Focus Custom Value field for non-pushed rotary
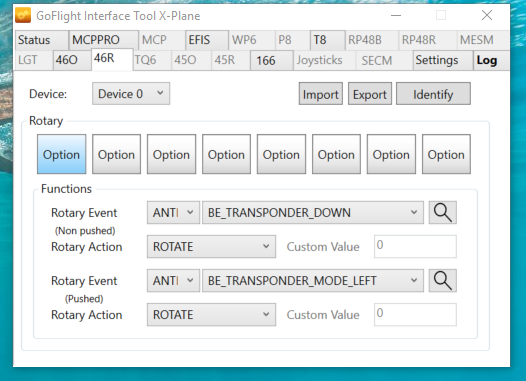Screen dimensions: 526x381 tap(415, 247)
